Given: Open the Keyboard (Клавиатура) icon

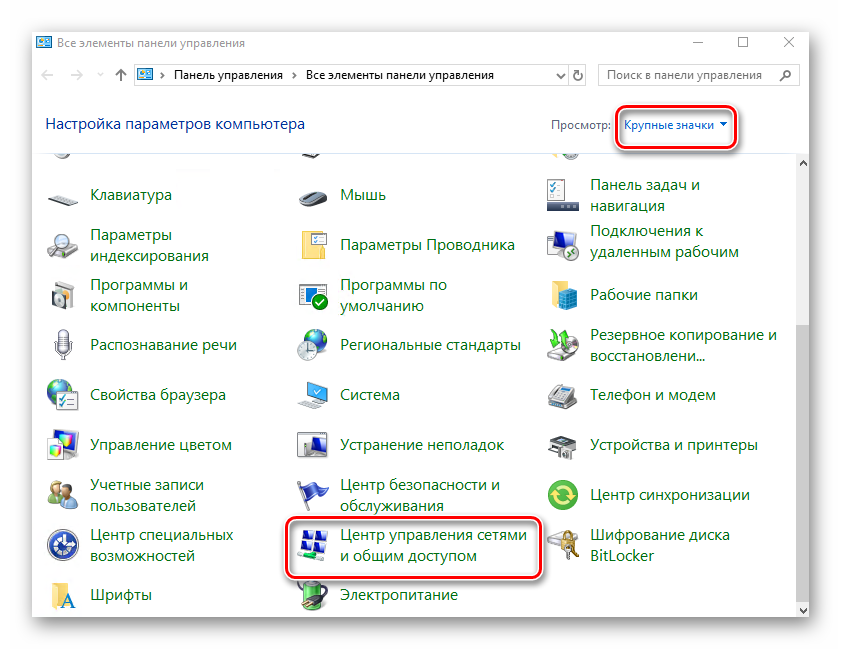Looking at the screenshot, I should [63, 200].
